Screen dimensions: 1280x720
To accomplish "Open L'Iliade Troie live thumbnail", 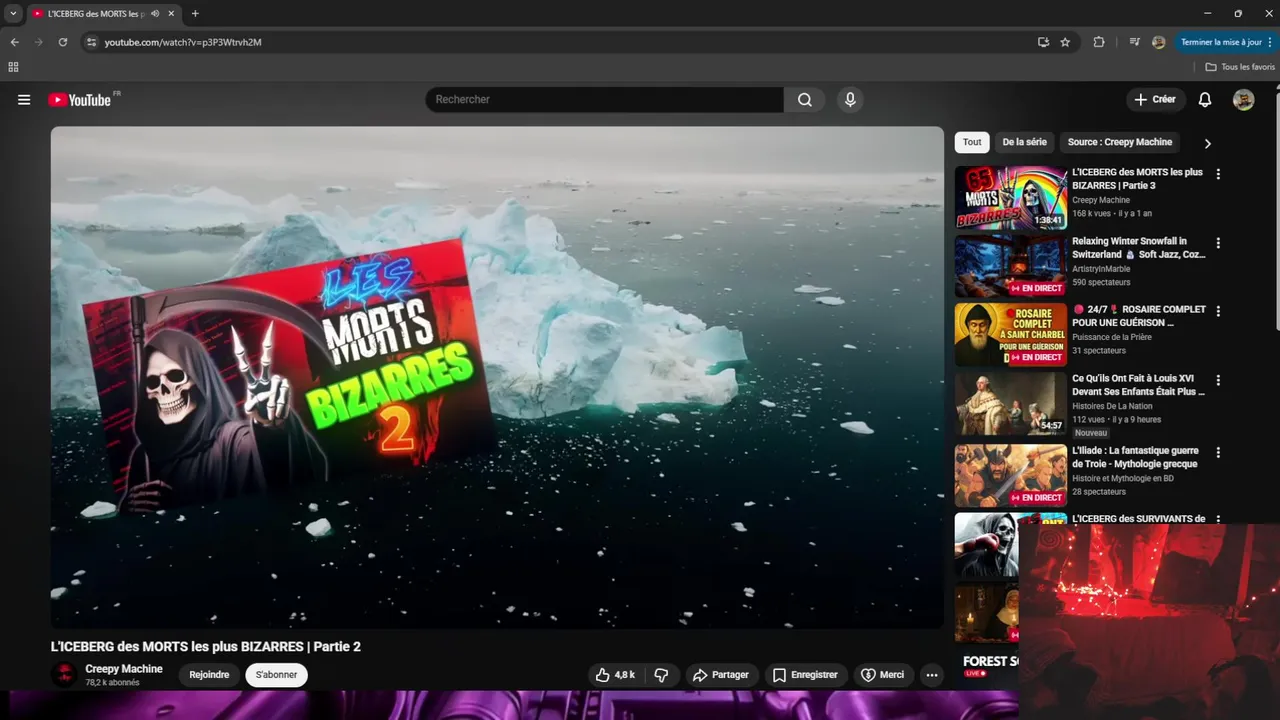I will coord(1010,475).
